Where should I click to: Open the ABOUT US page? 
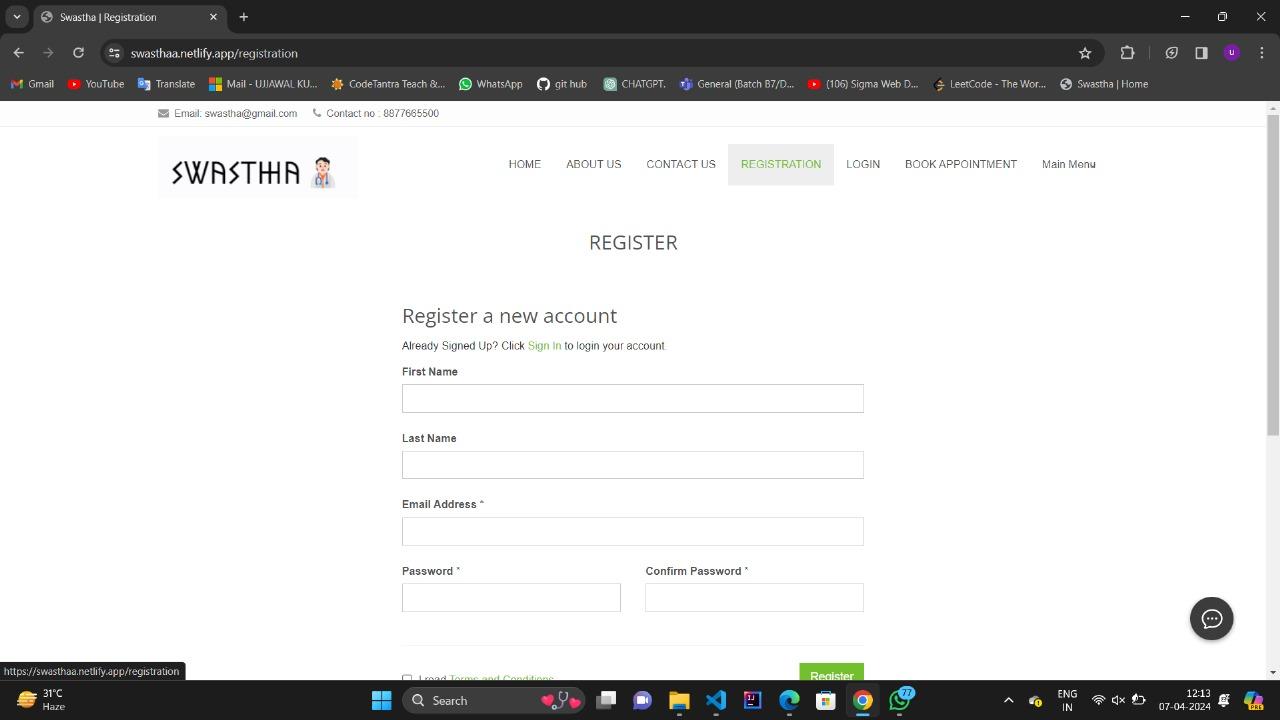click(593, 164)
